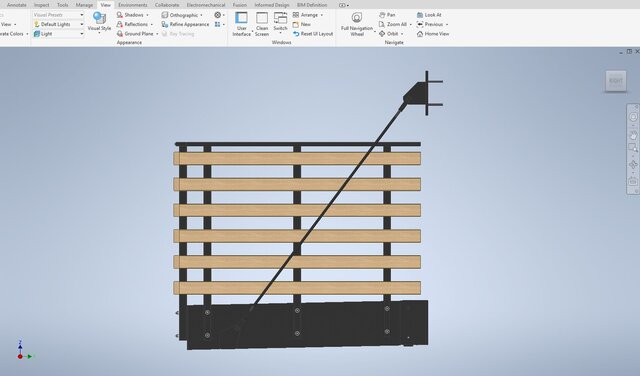Activate the Clean Screen icon
The image size is (640, 376).
[x=262, y=18]
